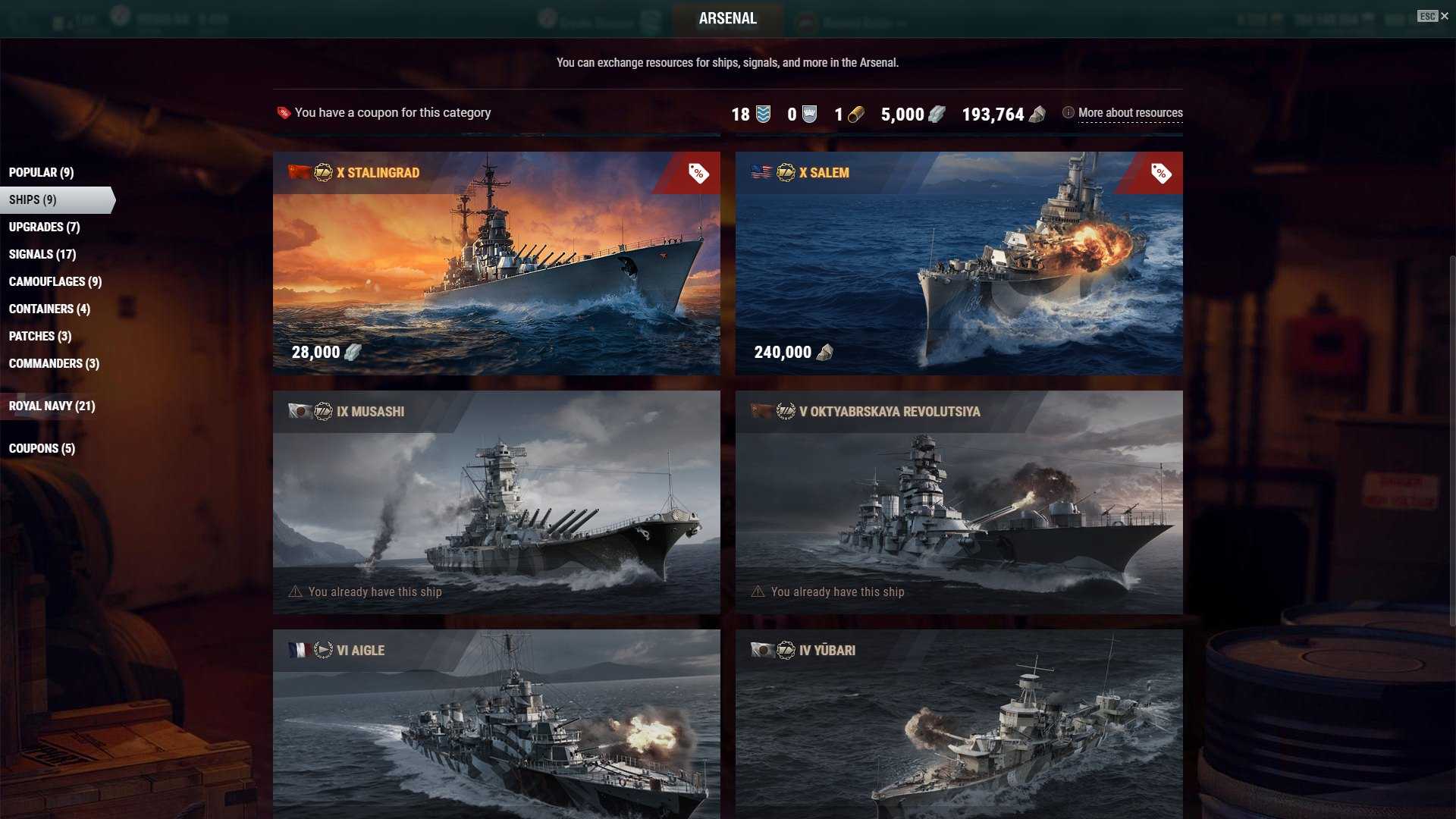Click the info icon beside More about resources
The width and height of the screenshot is (1456, 819).
(x=1068, y=112)
